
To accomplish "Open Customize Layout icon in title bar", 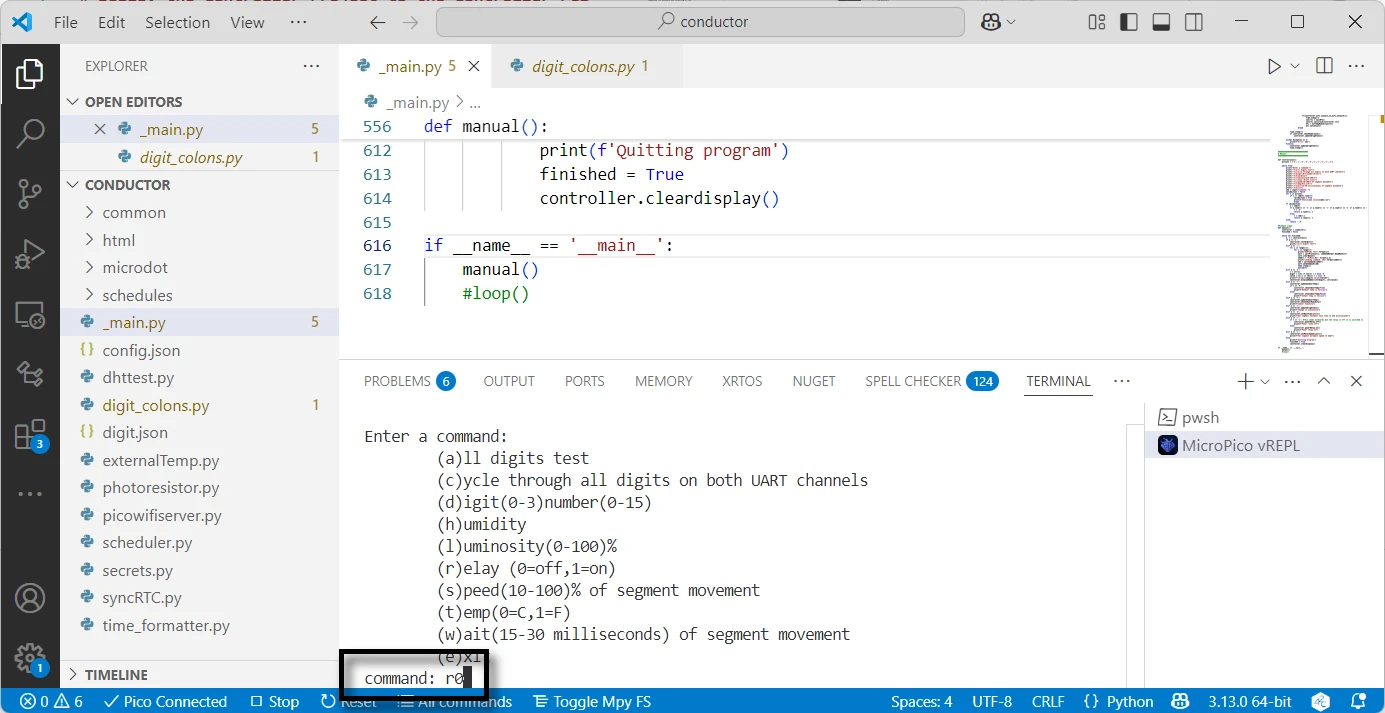I will pos(1097,22).
